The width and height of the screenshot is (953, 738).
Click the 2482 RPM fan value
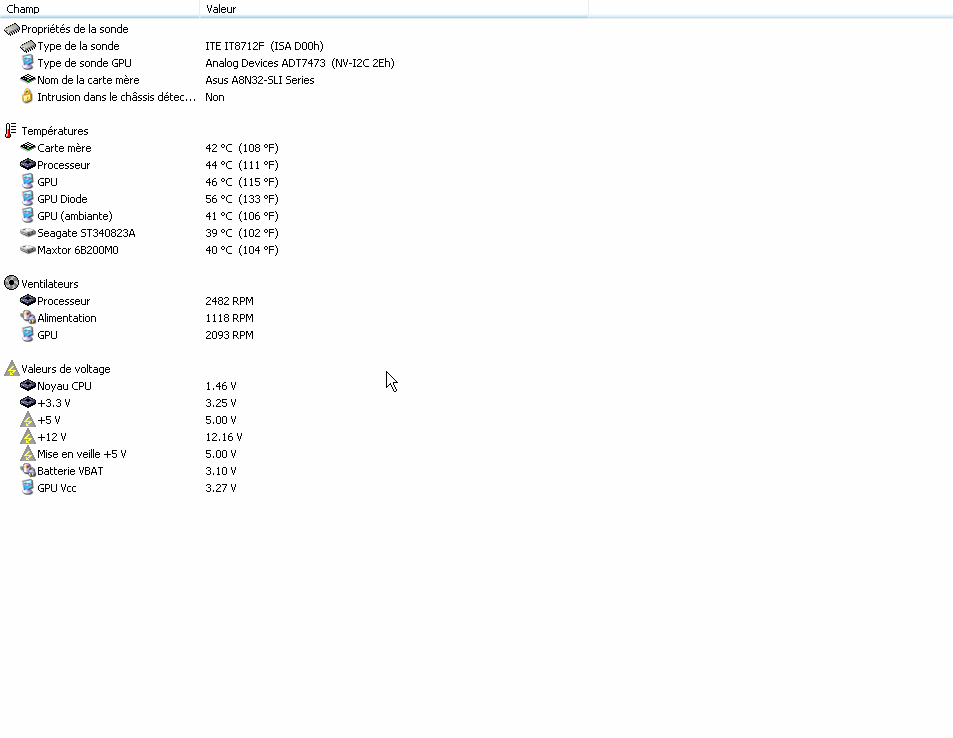(x=230, y=302)
